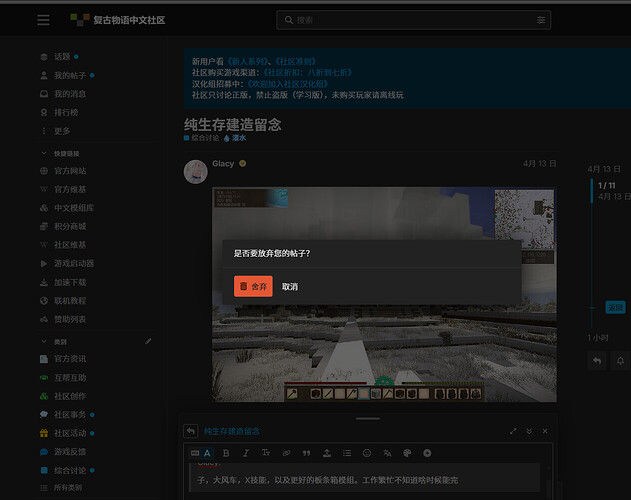Toggle composer fullscreen mode
Image resolution: width=631 pixels, height=500 pixels.
[x=513, y=431]
